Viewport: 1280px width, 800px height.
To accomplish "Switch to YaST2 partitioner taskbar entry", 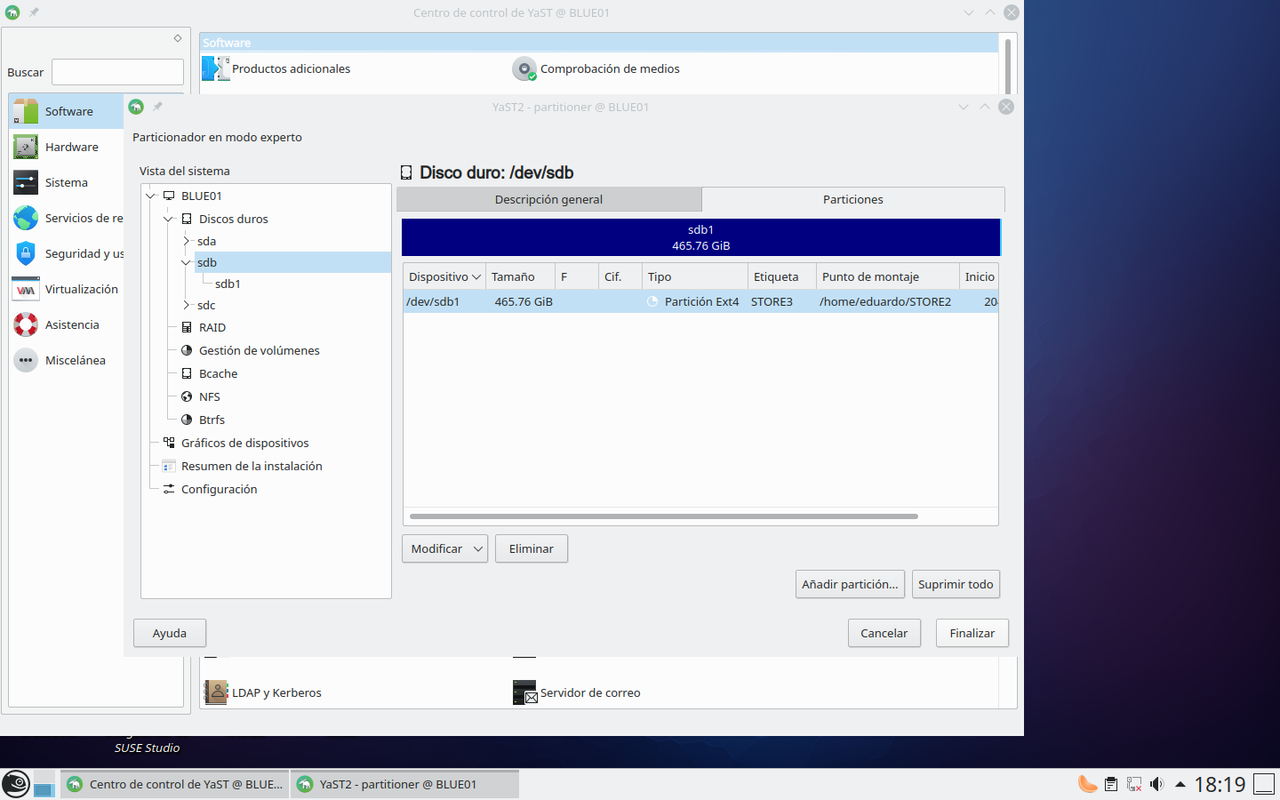I will pos(405,784).
